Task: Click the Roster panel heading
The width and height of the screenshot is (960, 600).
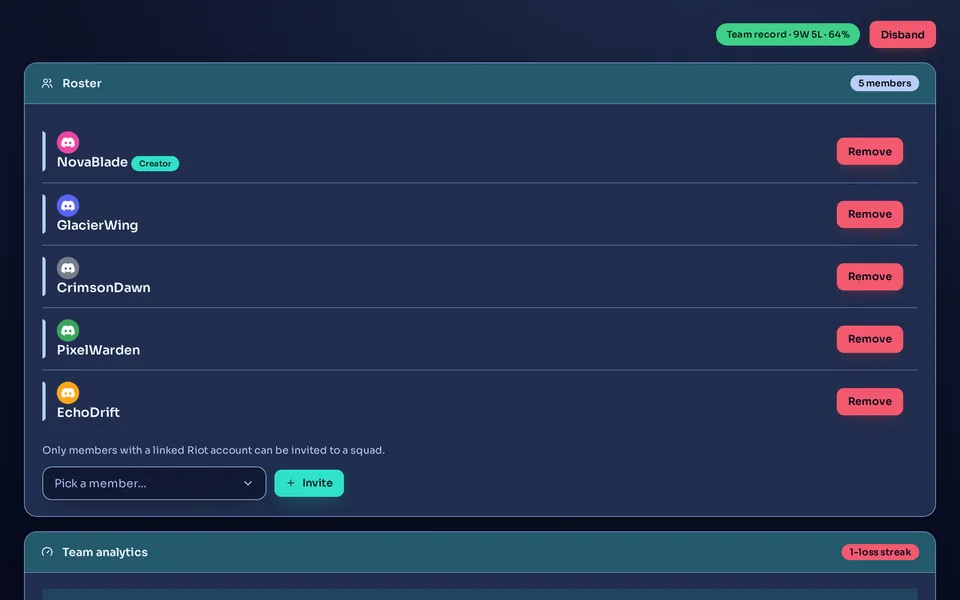Action: [x=82, y=83]
